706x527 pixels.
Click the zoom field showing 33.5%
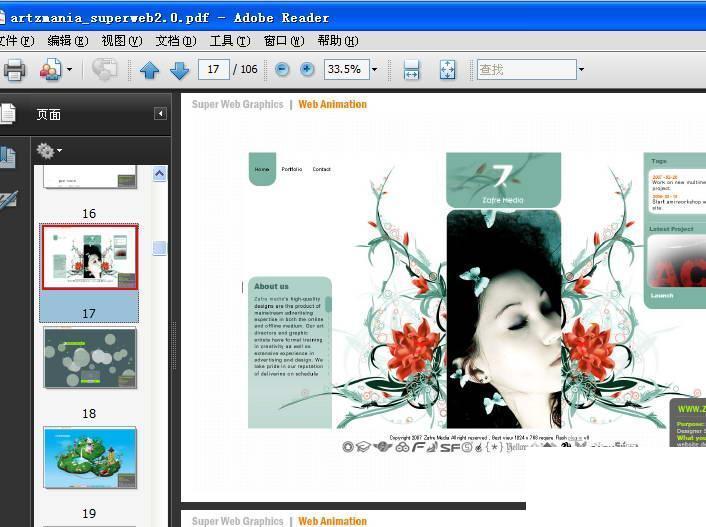[346, 69]
